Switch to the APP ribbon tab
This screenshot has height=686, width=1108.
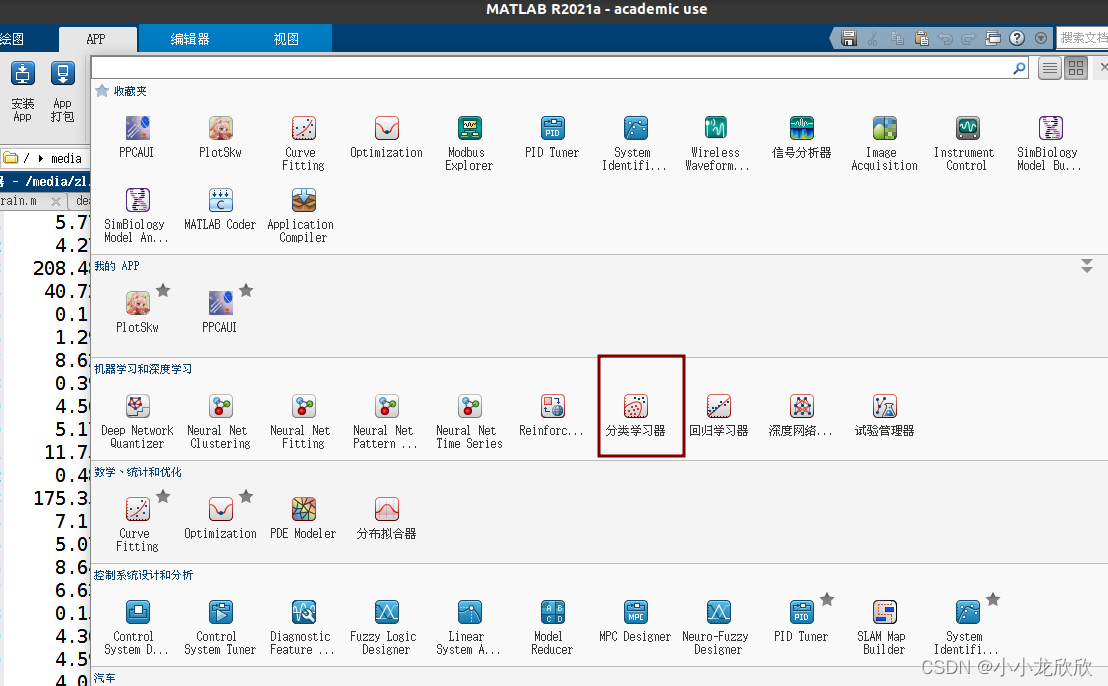[x=97, y=40]
